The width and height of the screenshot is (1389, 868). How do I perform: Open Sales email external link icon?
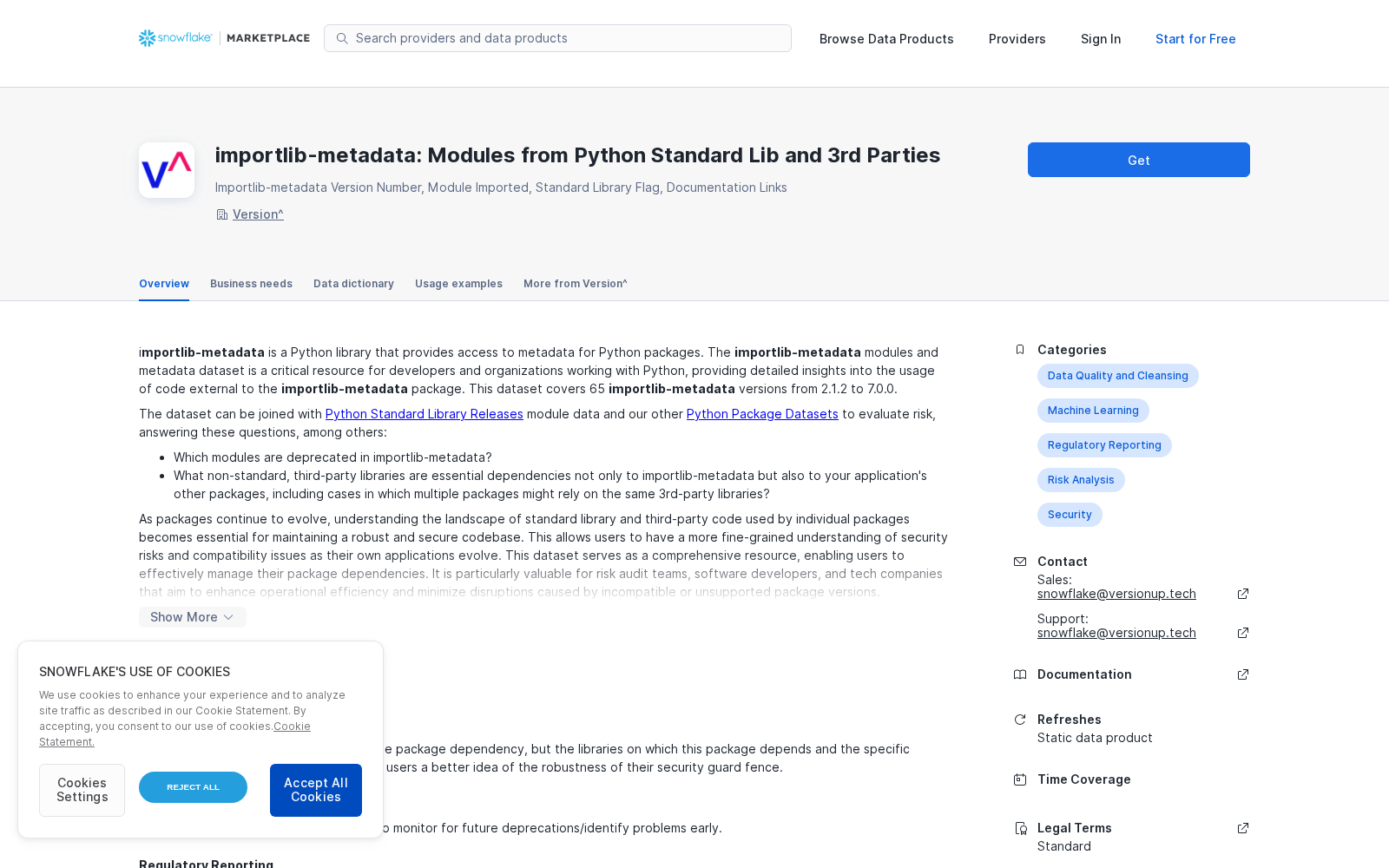[1243, 594]
